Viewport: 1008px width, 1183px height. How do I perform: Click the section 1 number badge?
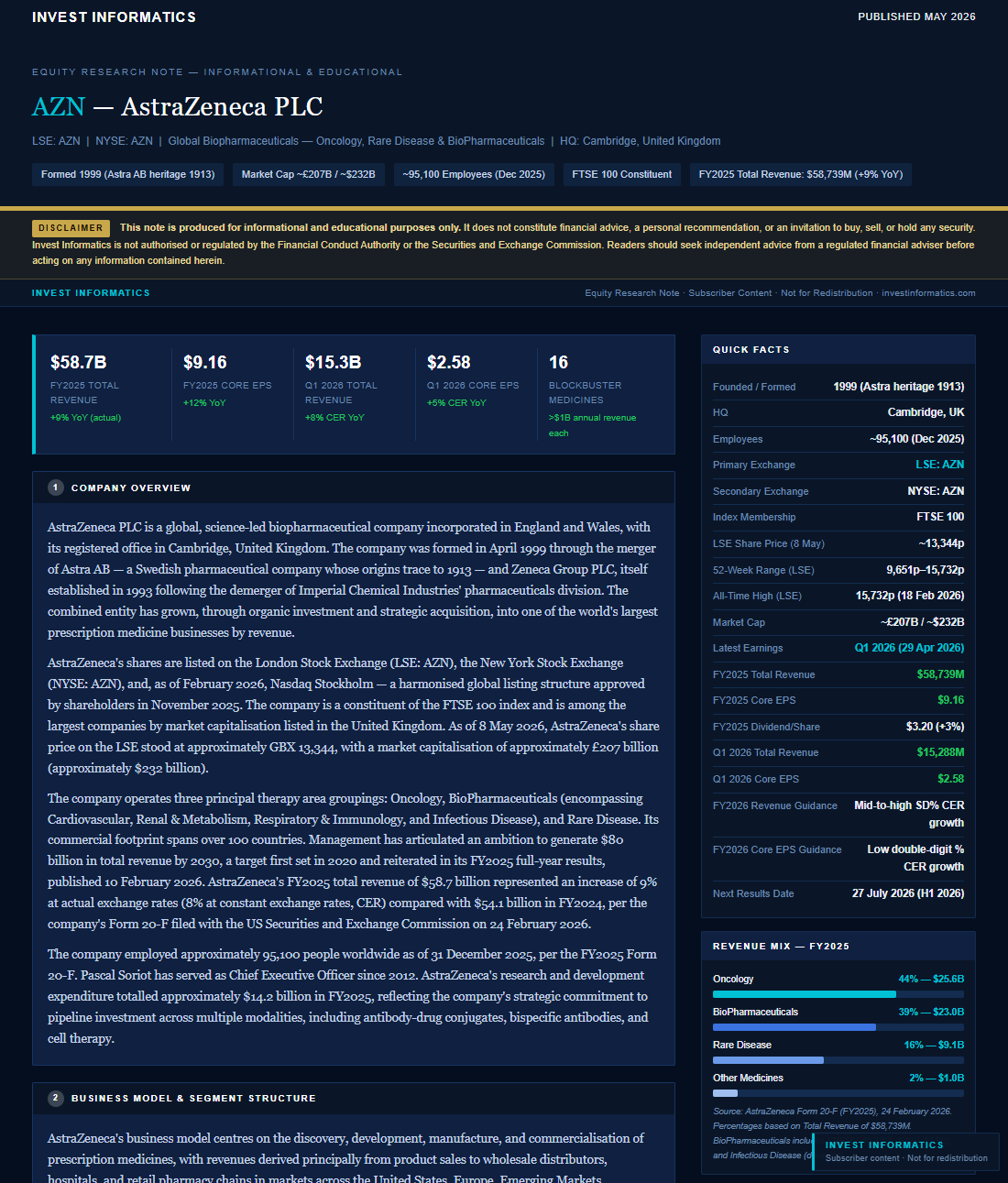tap(56, 487)
